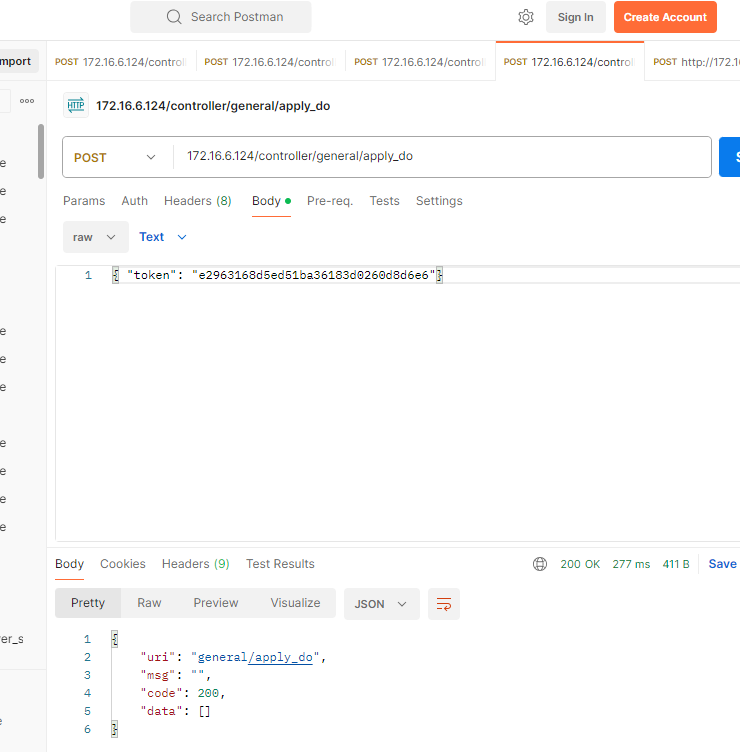740x752 pixels.
Task: Select the request Body tab
Action: [x=271, y=201]
